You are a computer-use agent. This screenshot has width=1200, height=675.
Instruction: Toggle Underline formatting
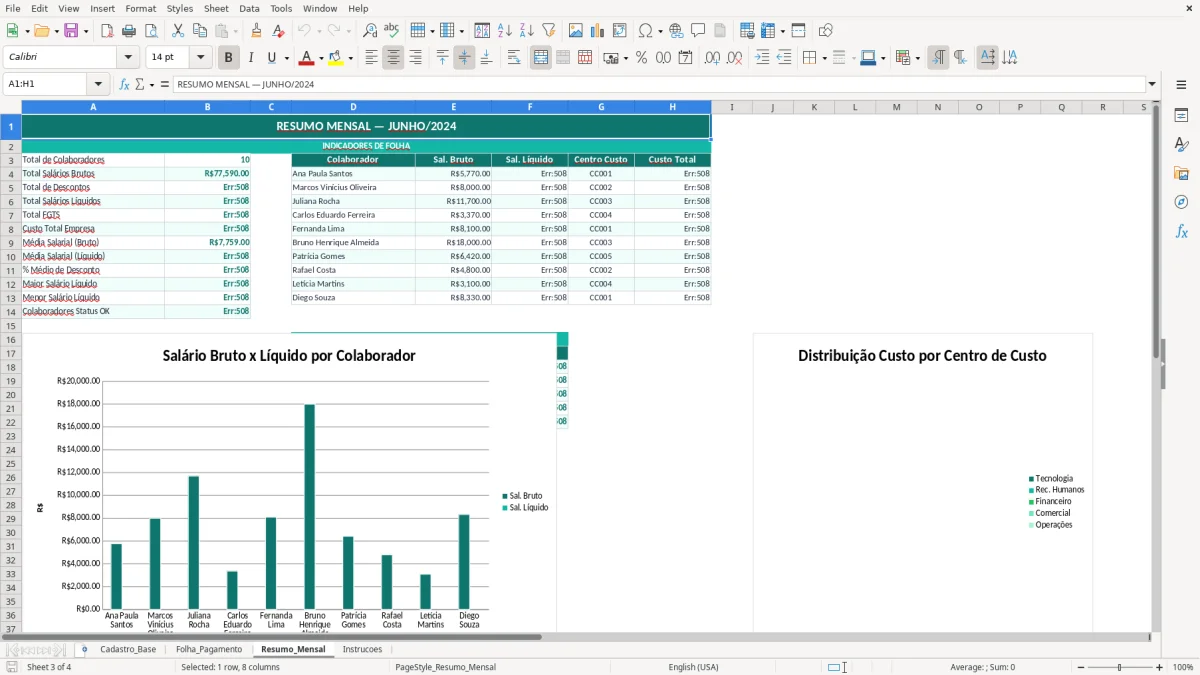[271, 58]
